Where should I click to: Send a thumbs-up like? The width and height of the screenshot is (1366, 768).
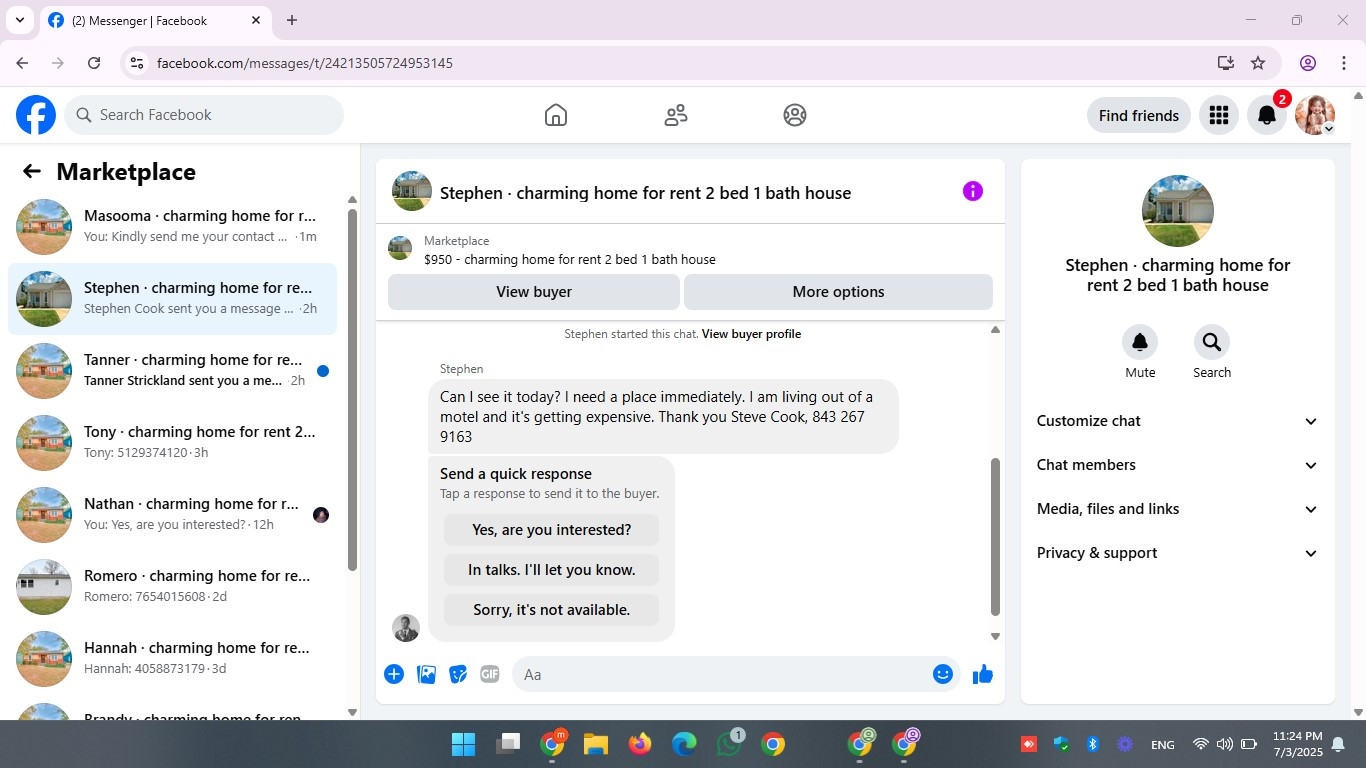click(x=983, y=674)
